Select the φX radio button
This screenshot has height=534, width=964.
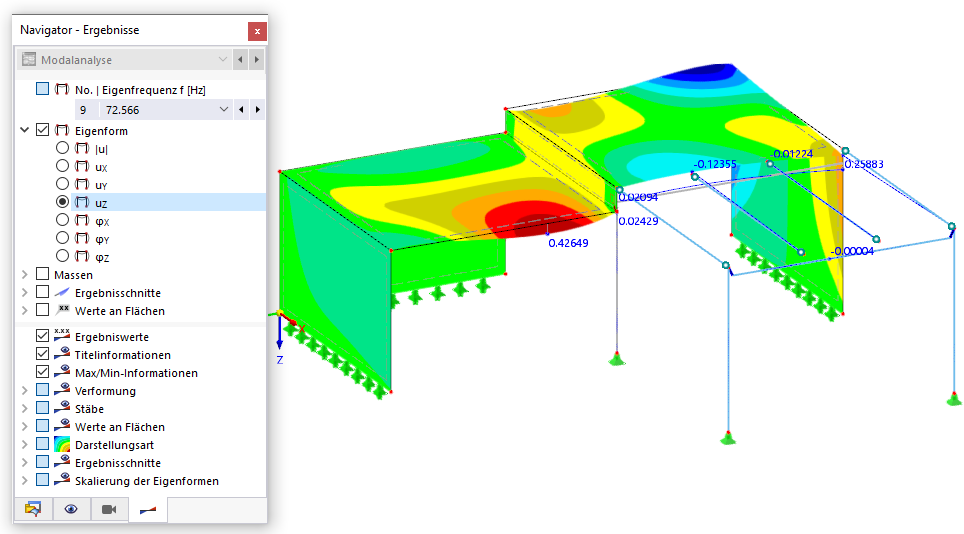pos(62,219)
